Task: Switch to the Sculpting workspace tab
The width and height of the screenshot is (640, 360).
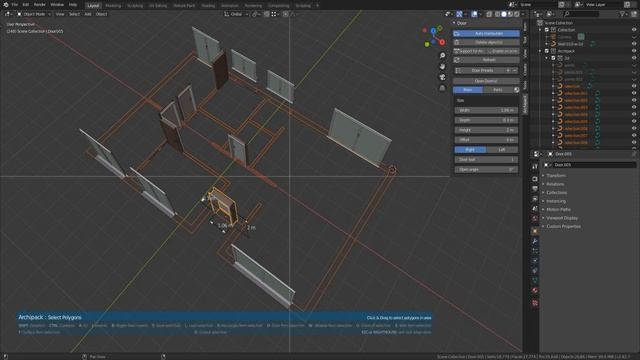Action: pyautogui.click(x=135, y=6)
